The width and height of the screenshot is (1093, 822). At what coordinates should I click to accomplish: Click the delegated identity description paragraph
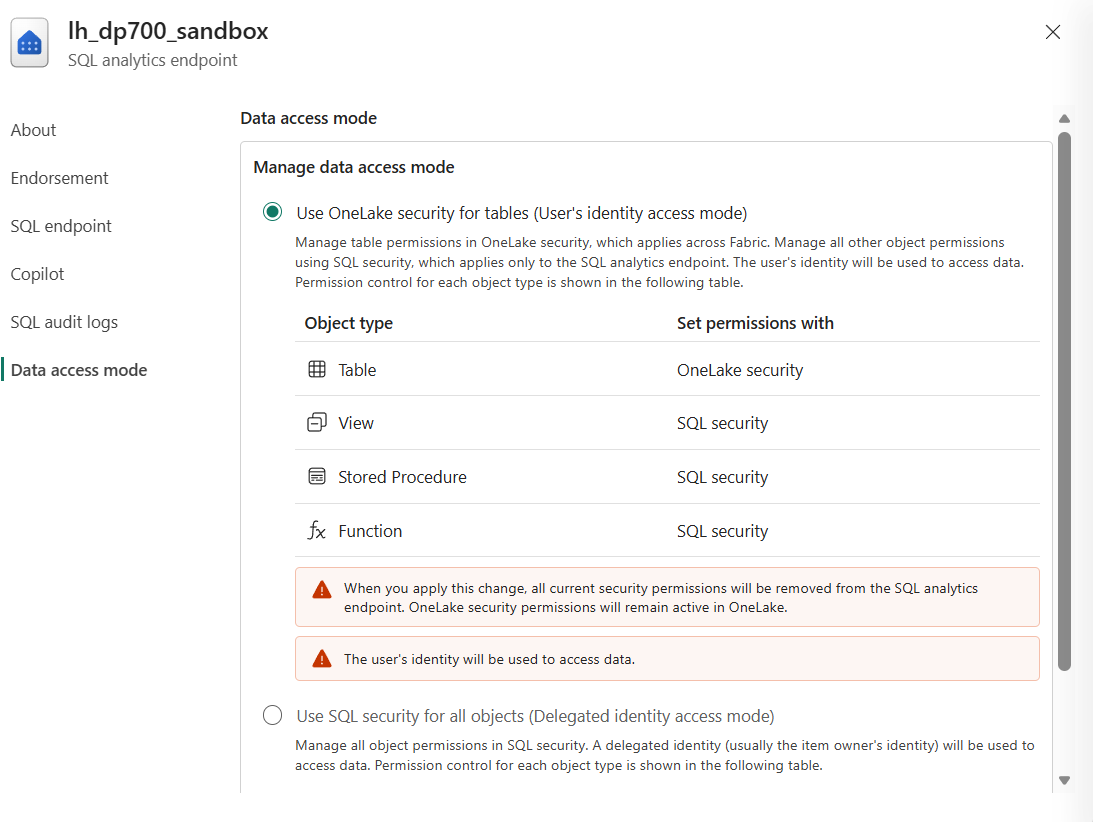coord(664,755)
